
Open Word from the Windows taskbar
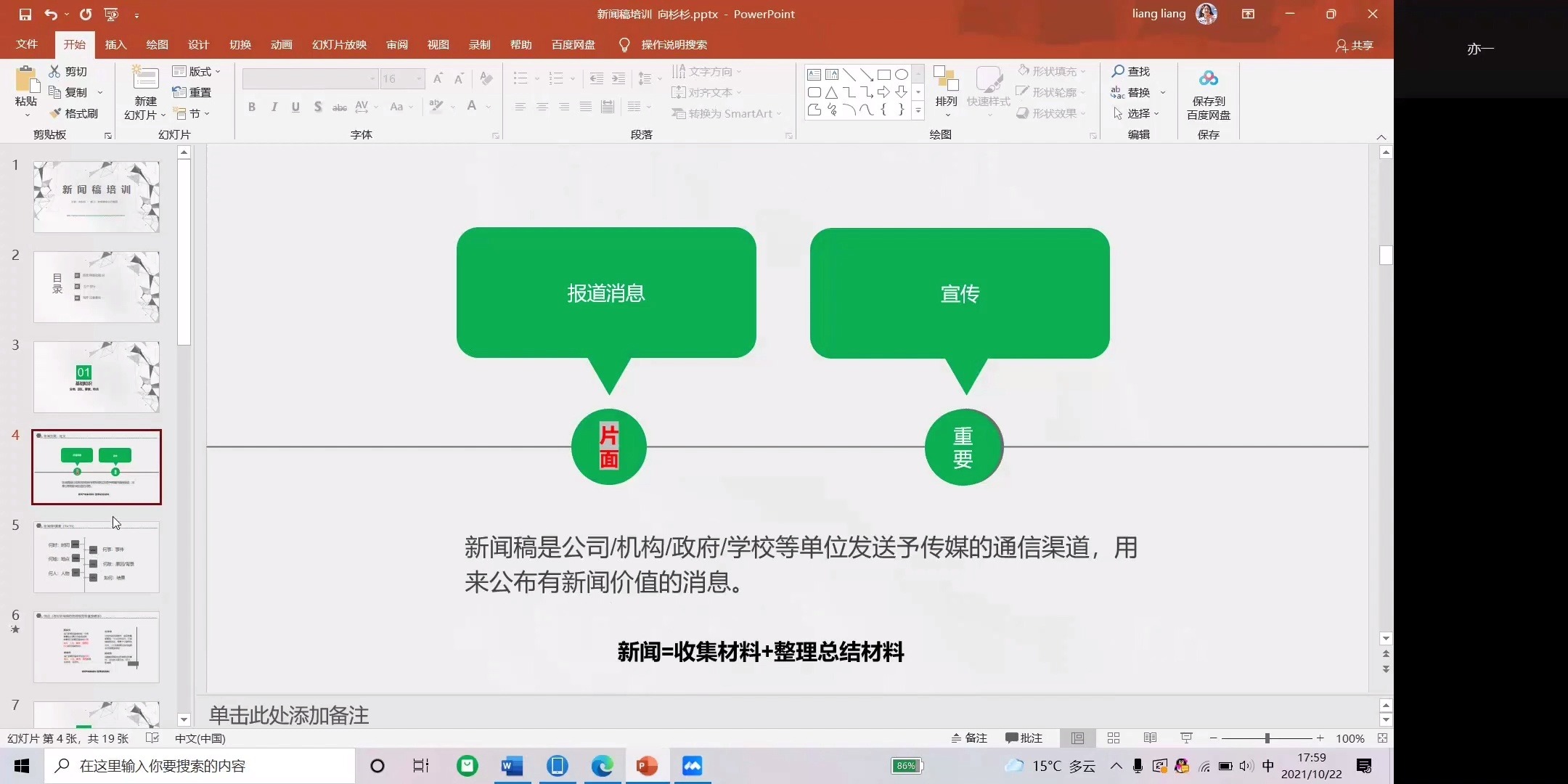[x=513, y=766]
